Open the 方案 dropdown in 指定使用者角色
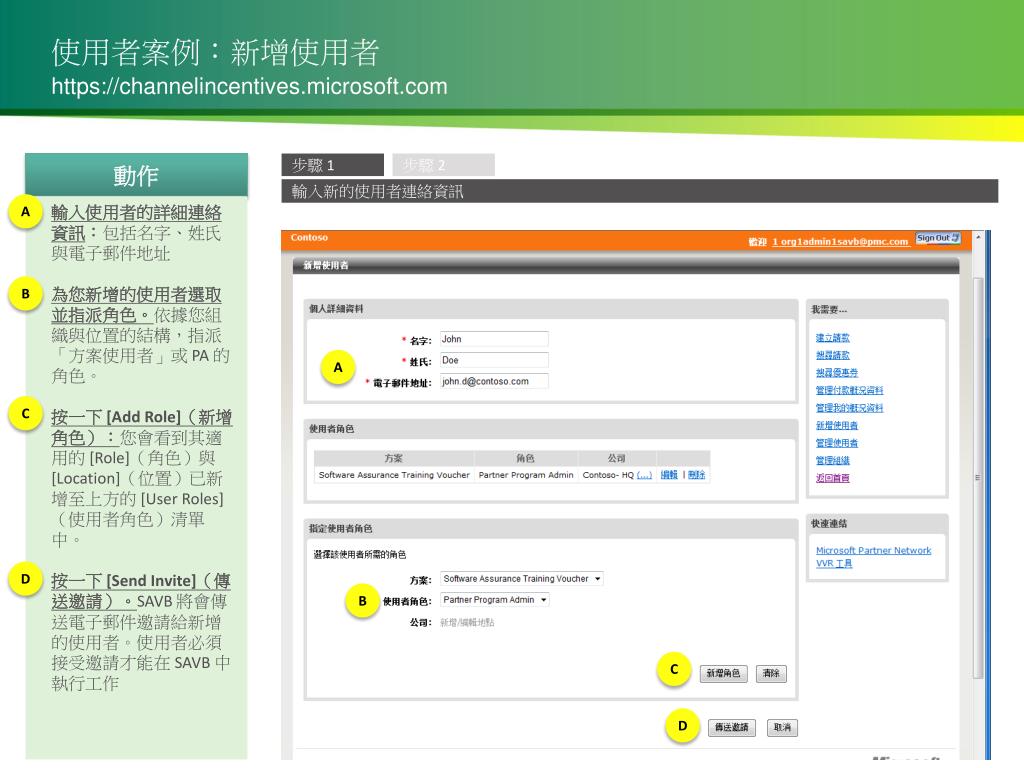 (x=521, y=579)
